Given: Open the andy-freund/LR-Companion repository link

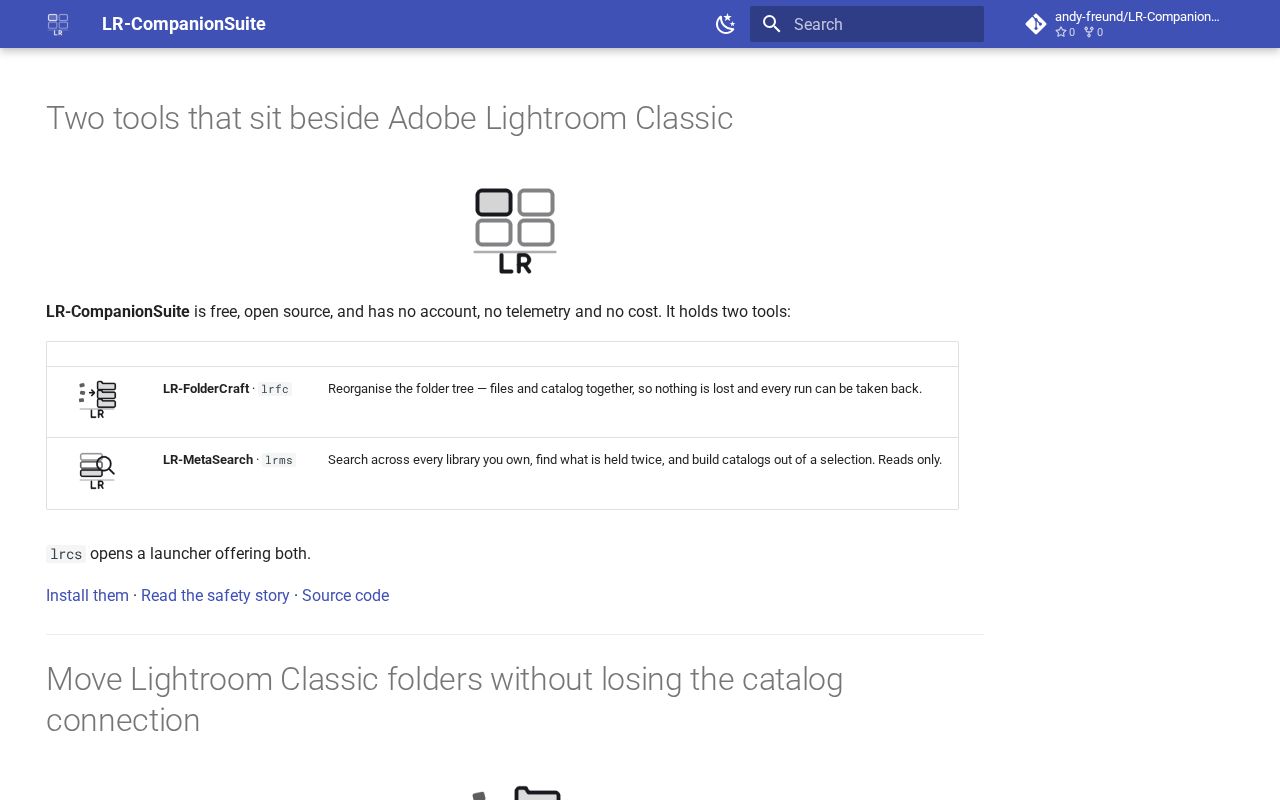Looking at the screenshot, I should pyautogui.click(x=1124, y=24).
